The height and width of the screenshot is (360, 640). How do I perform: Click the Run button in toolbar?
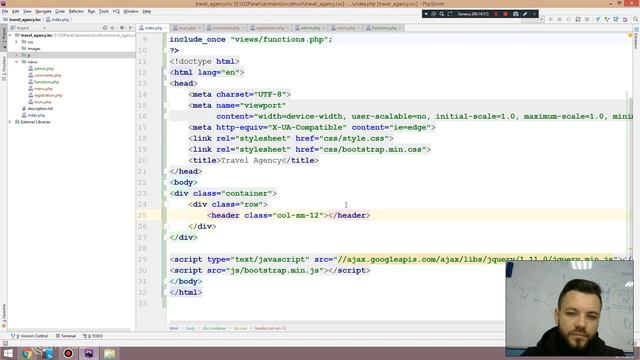coord(551,20)
